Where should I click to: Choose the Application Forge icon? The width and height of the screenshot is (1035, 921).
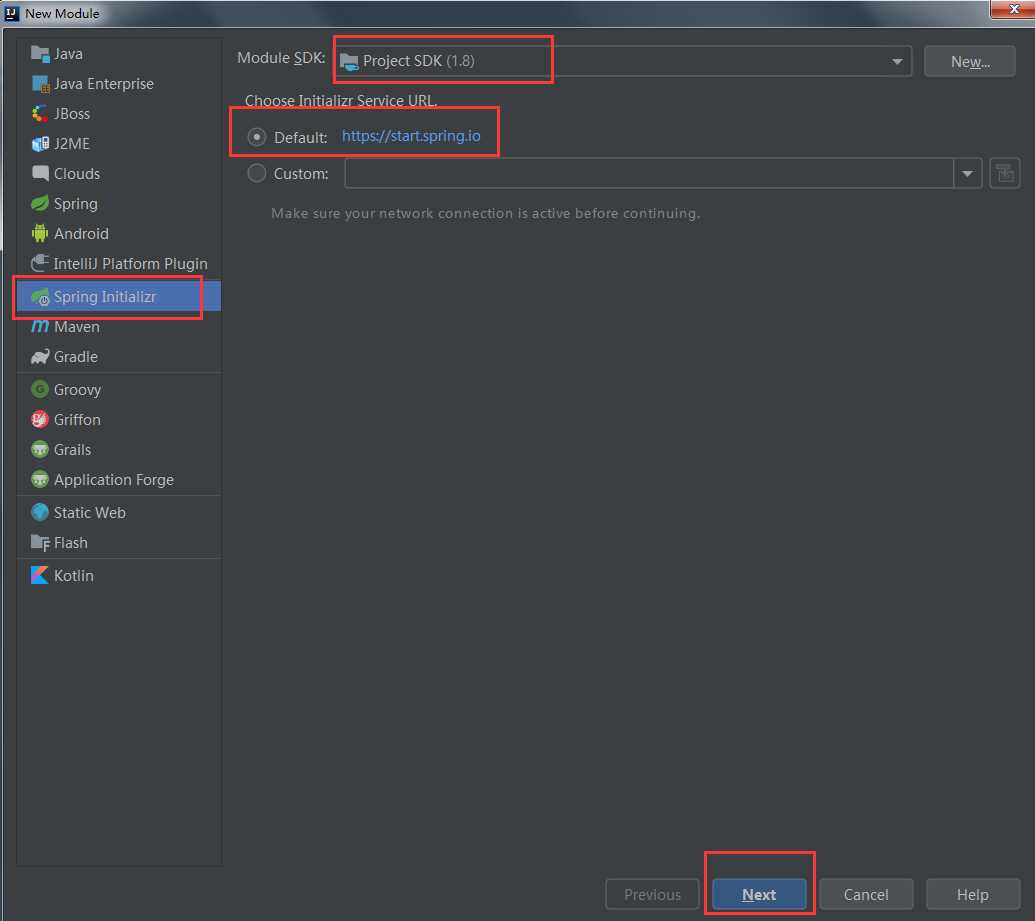[x=40, y=479]
